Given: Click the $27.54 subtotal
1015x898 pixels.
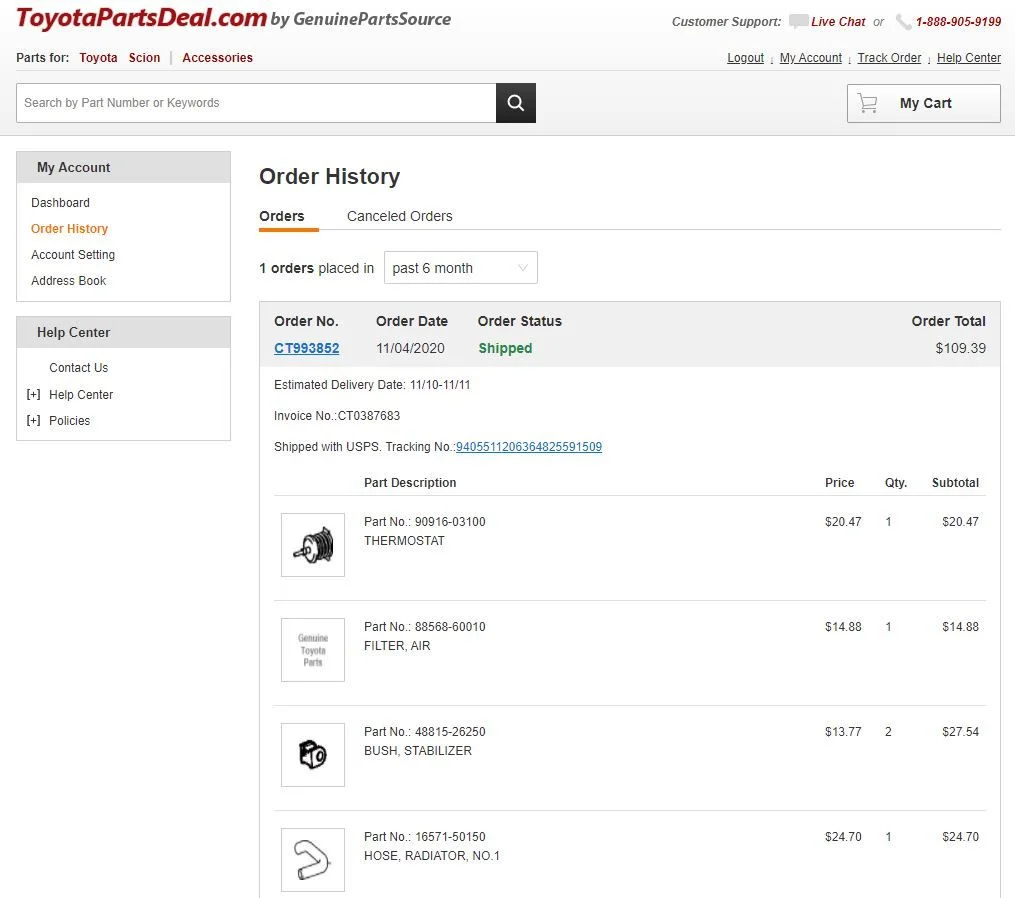Looking at the screenshot, I should tap(960, 732).
